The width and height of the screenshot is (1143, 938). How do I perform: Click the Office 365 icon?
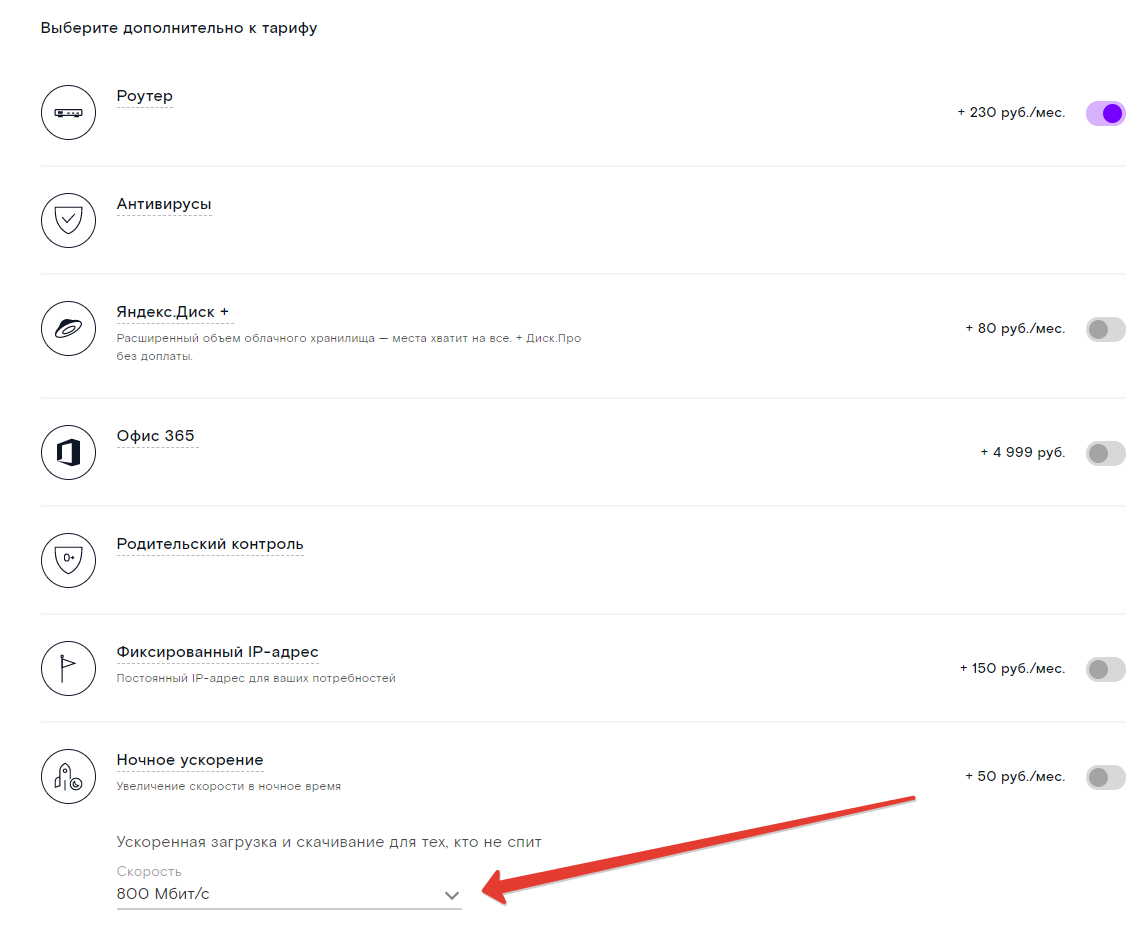click(x=68, y=453)
